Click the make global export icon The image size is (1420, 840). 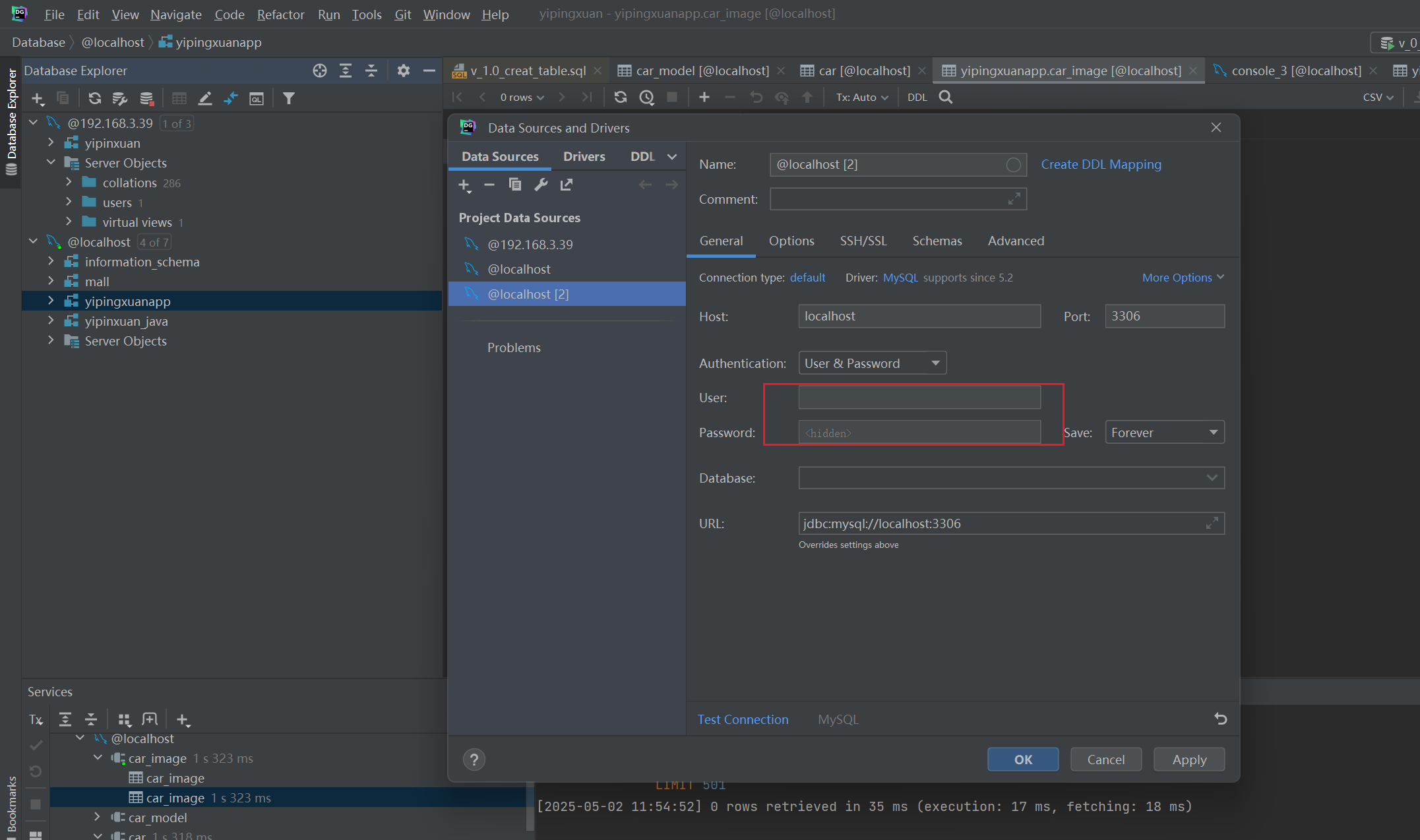coord(567,185)
